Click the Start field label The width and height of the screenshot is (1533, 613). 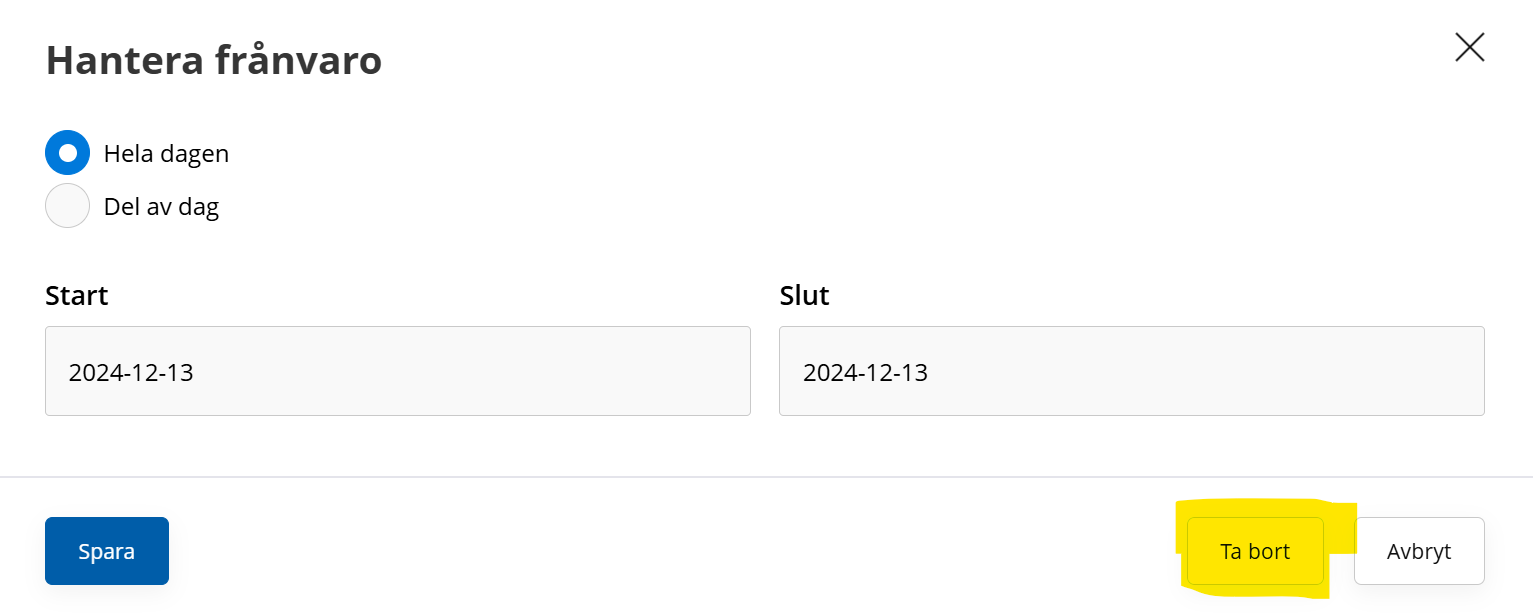(x=77, y=296)
